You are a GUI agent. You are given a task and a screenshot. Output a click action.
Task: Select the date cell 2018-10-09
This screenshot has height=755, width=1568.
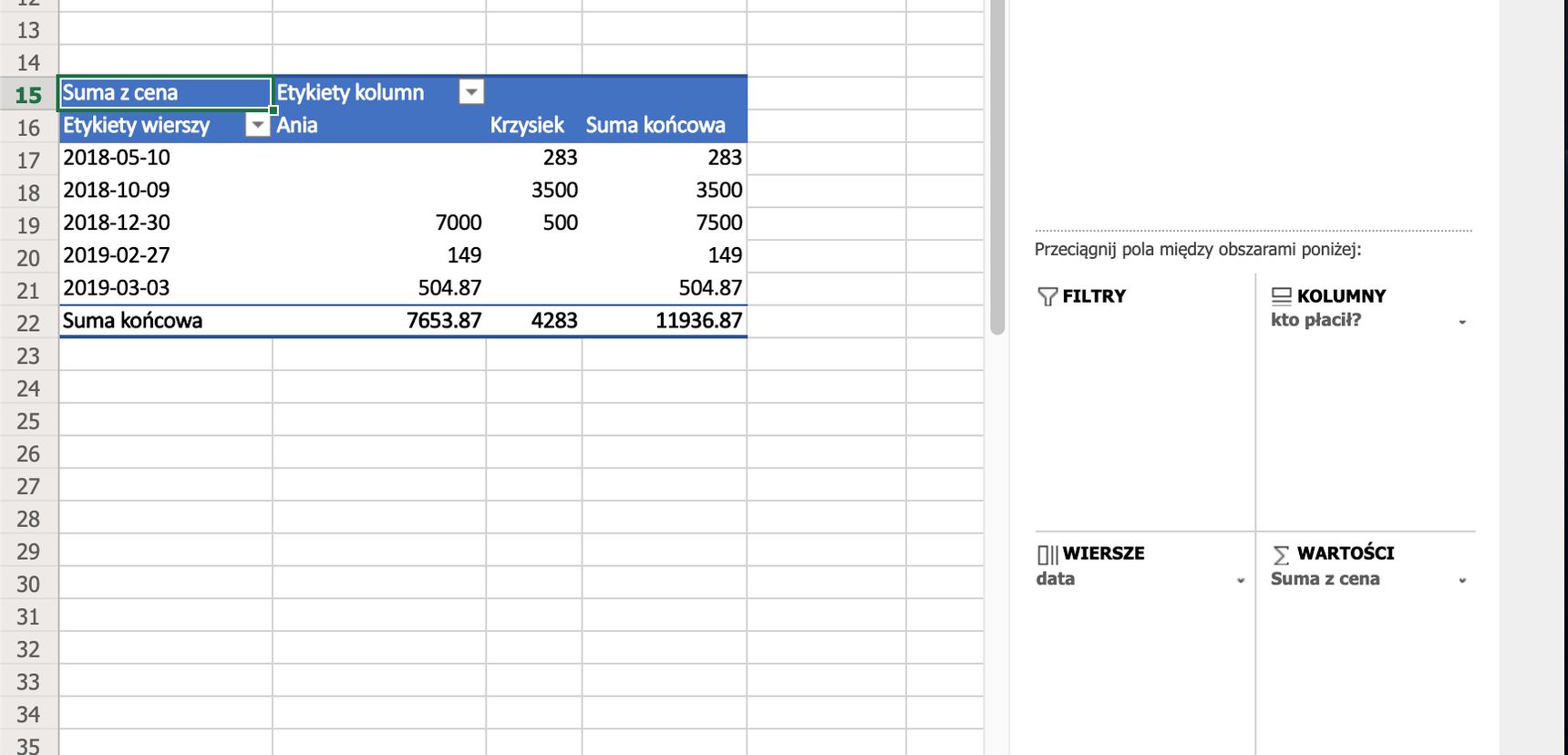(x=165, y=191)
